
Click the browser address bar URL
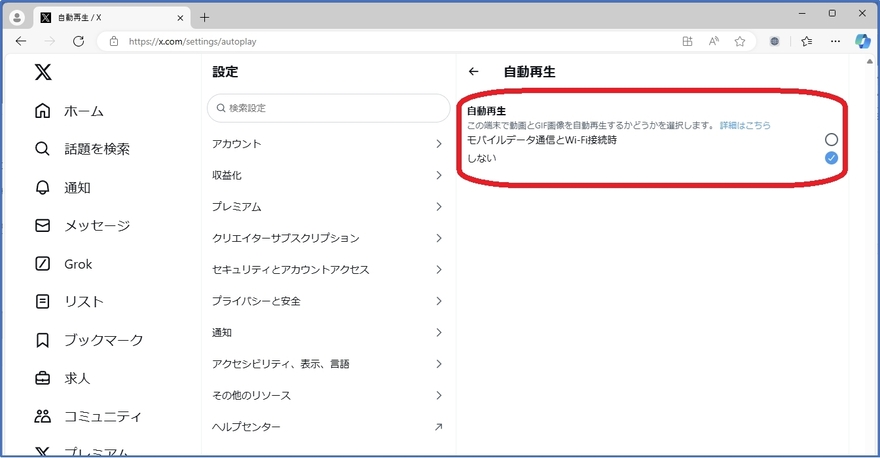point(192,42)
